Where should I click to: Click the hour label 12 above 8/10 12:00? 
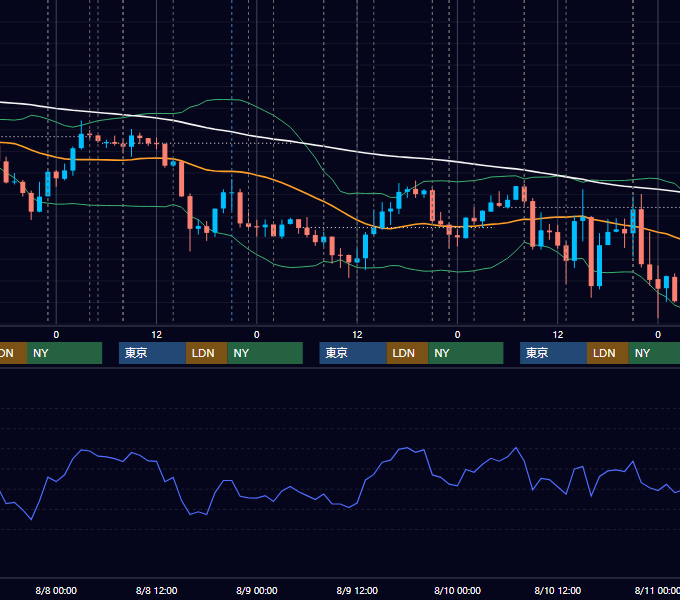pos(558,335)
